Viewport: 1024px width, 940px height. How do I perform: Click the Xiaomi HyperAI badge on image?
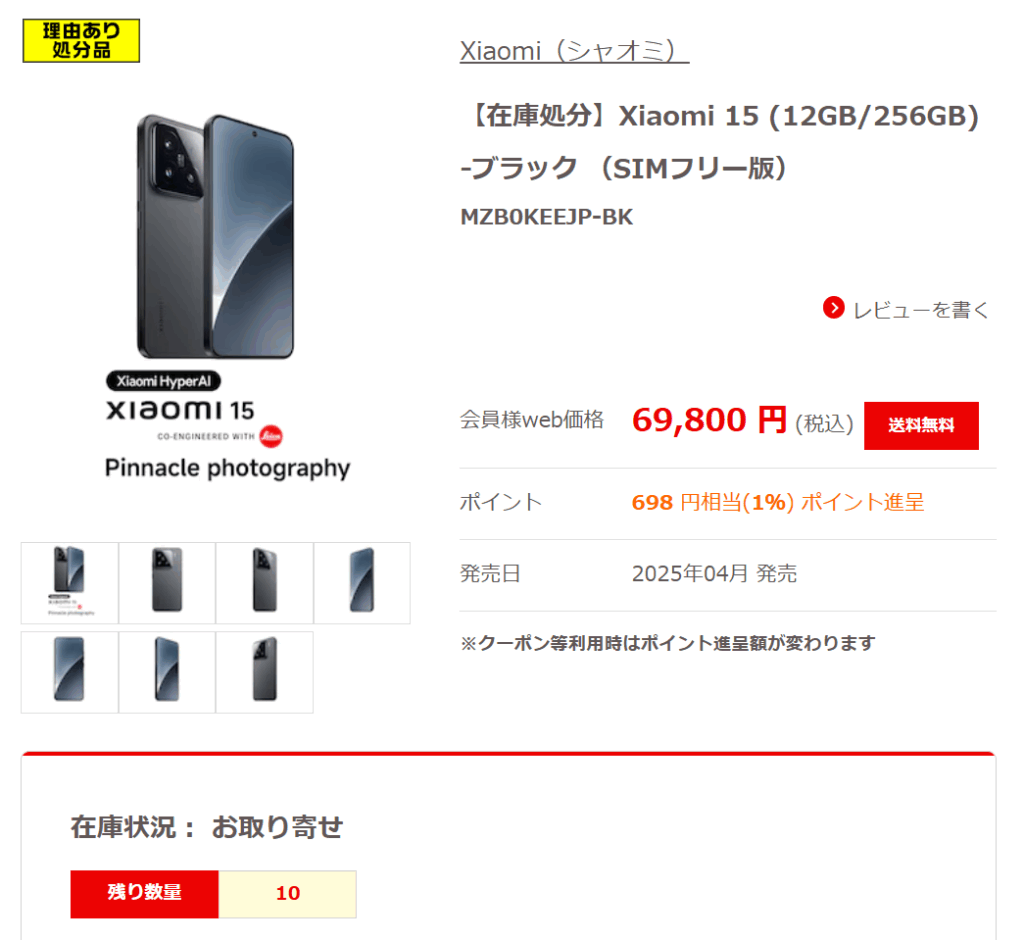pyautogui.click(x=163, y=381)
